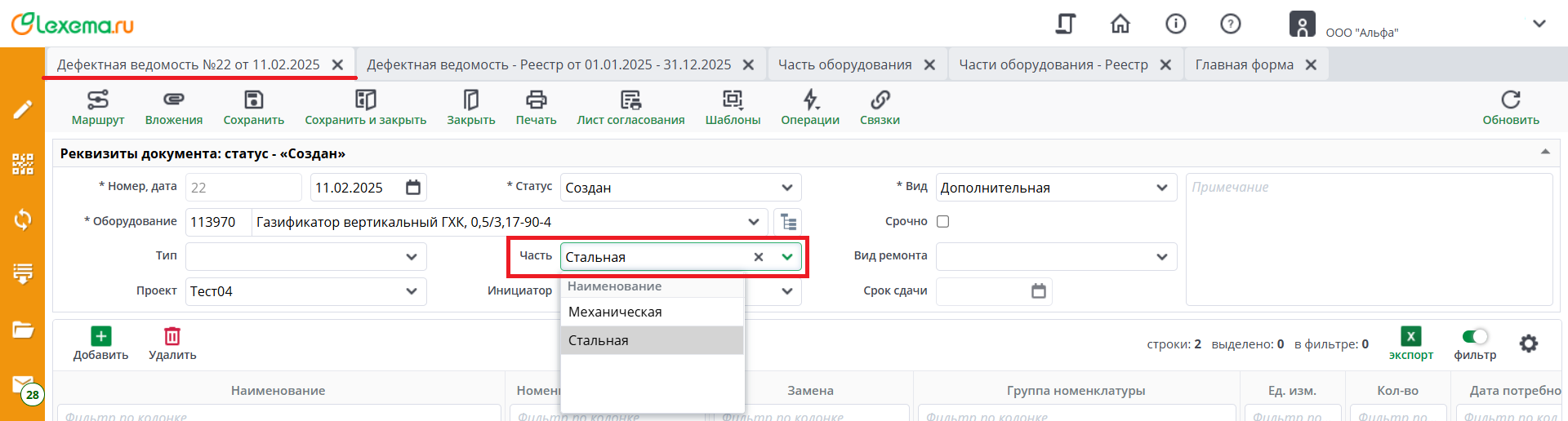
Task: Click the Группа номенклатуры column header
Action: click(x=1076, y=391)
